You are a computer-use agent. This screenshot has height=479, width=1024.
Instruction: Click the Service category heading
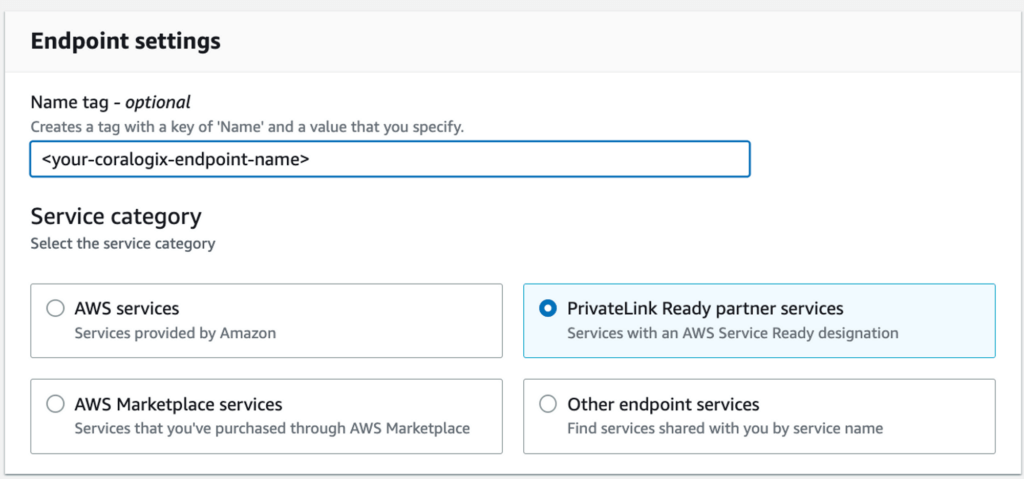(x=116, y=217)
